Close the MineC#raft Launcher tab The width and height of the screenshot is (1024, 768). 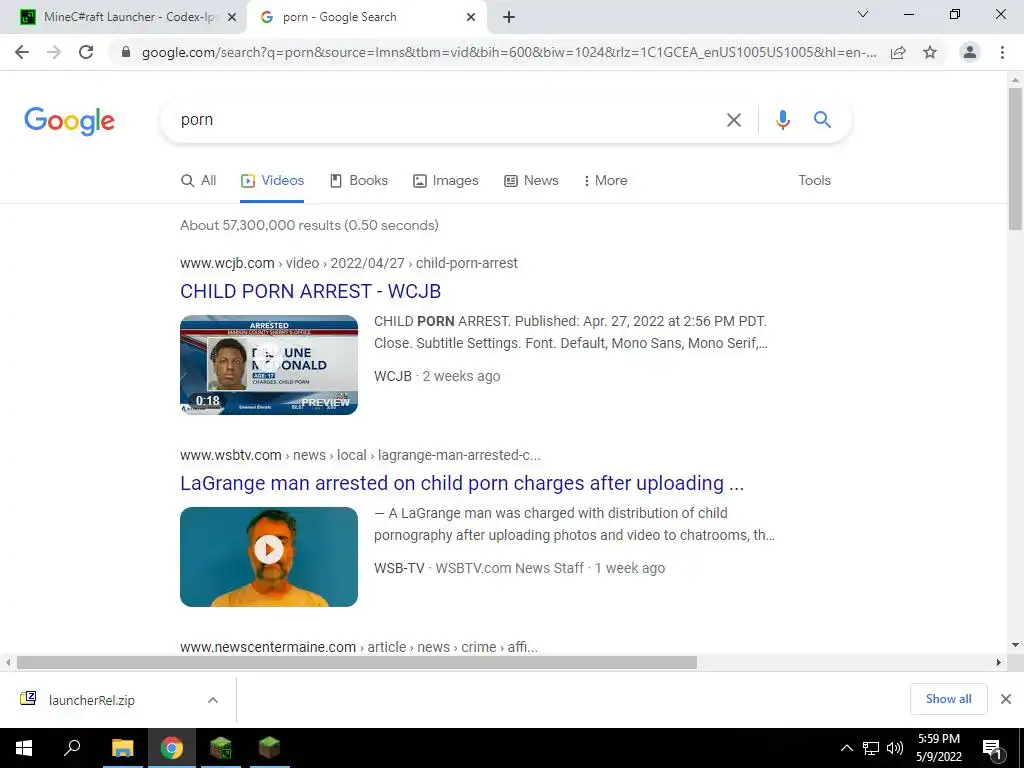click(232, 18)
